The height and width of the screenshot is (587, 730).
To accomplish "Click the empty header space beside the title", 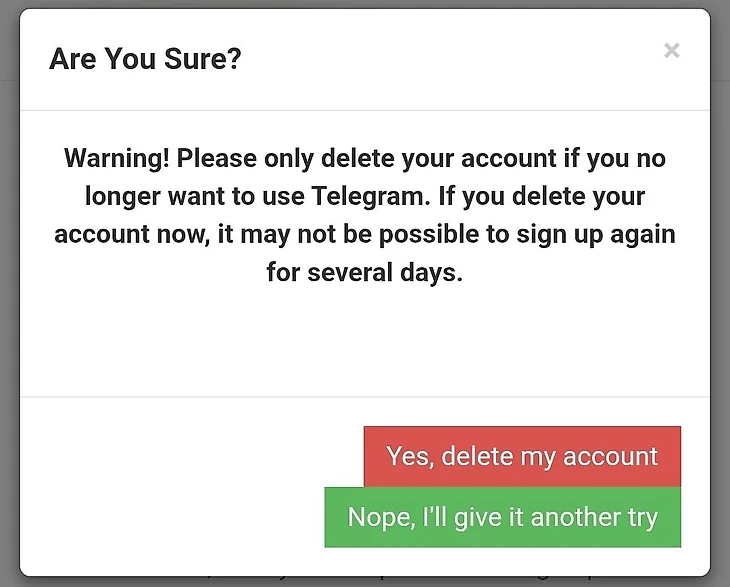I will 450,59.
